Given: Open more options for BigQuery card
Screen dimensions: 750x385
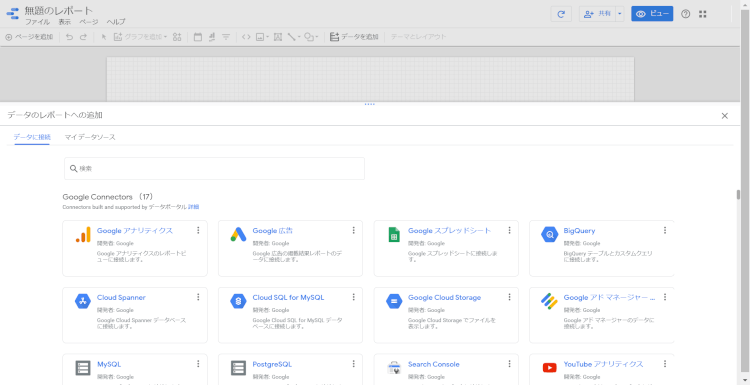Looking at the screenshot, I should click(x=665, y=231).
